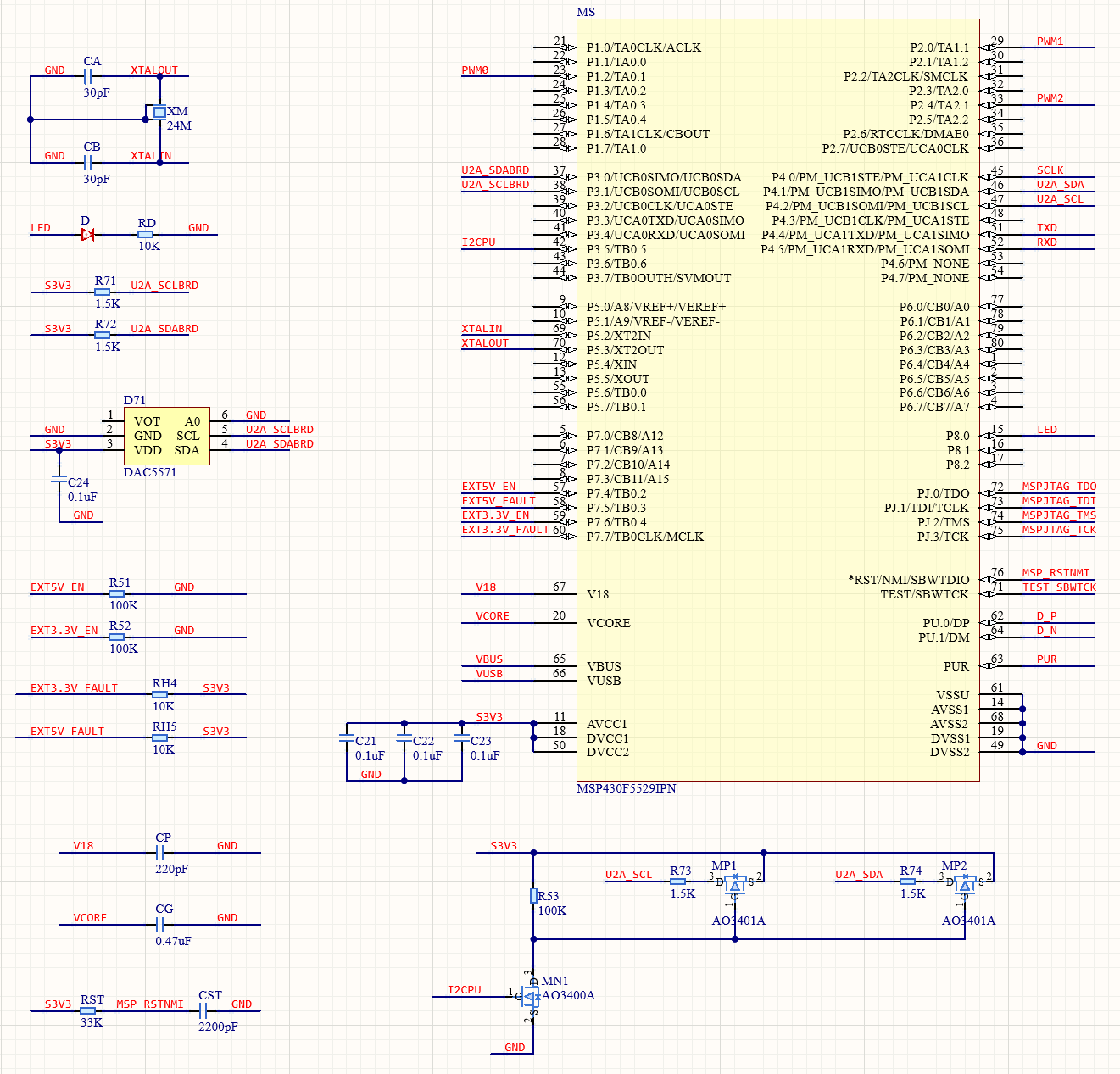The height and width of the screenshot is (1074, 1120).
Task: Select resistor RD symbol near LED net
Action: coord(146,235)
